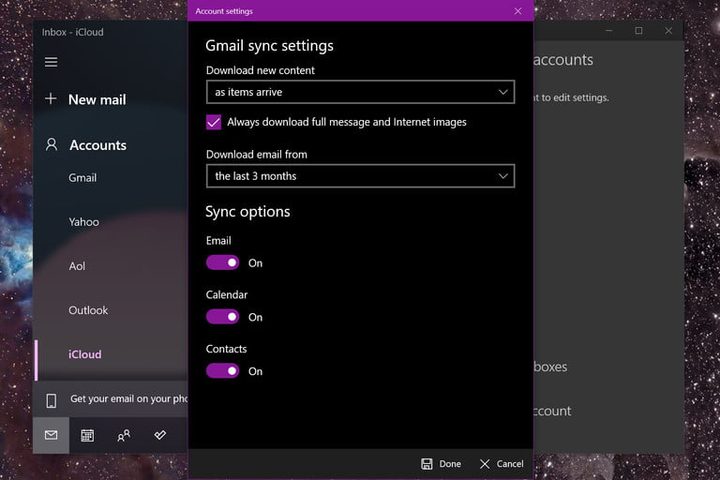Click the Accounts heading label
The image size is (720, 480).
98,145
